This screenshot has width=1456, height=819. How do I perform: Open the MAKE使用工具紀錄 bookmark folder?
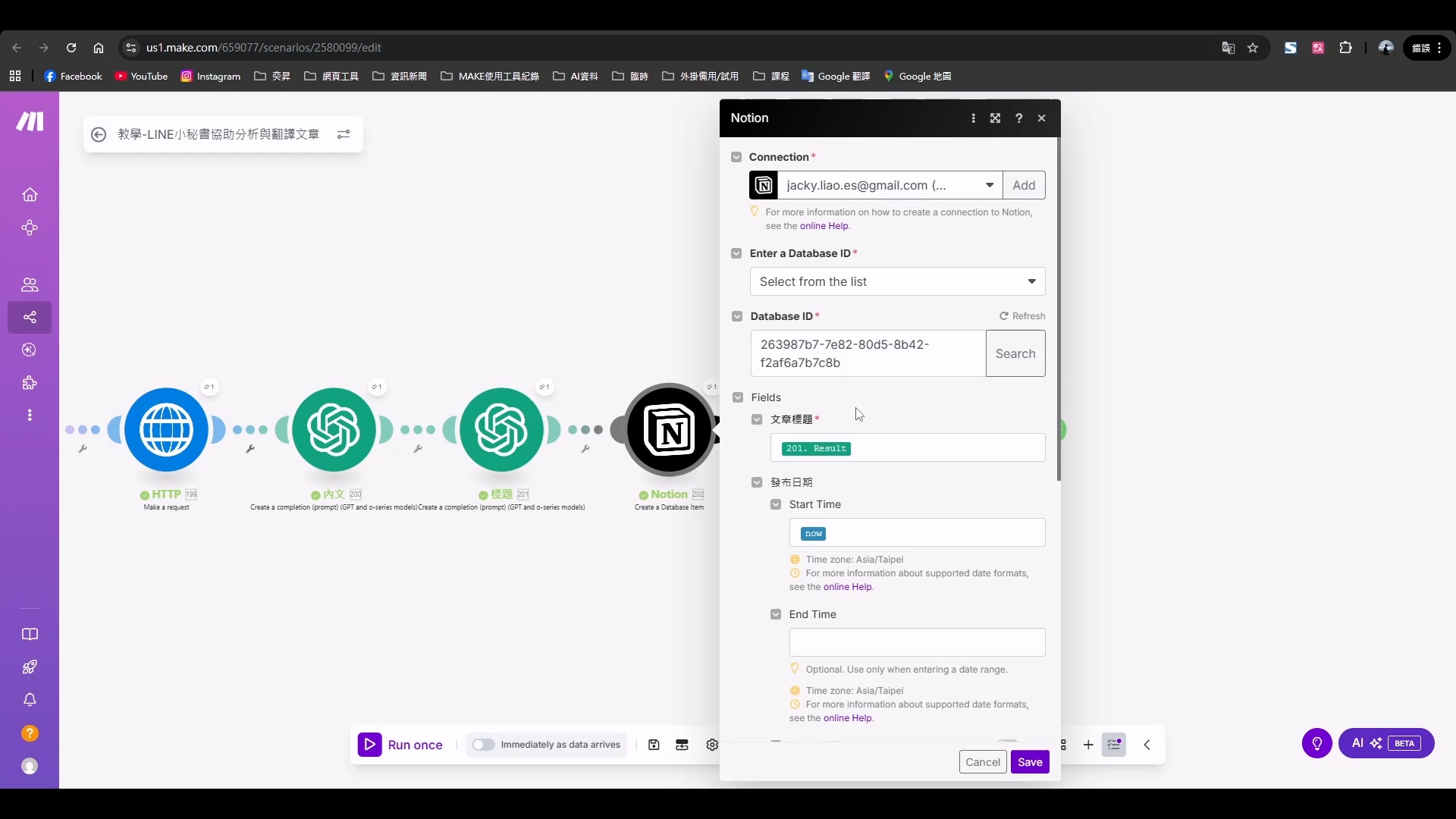pos(490,76)
